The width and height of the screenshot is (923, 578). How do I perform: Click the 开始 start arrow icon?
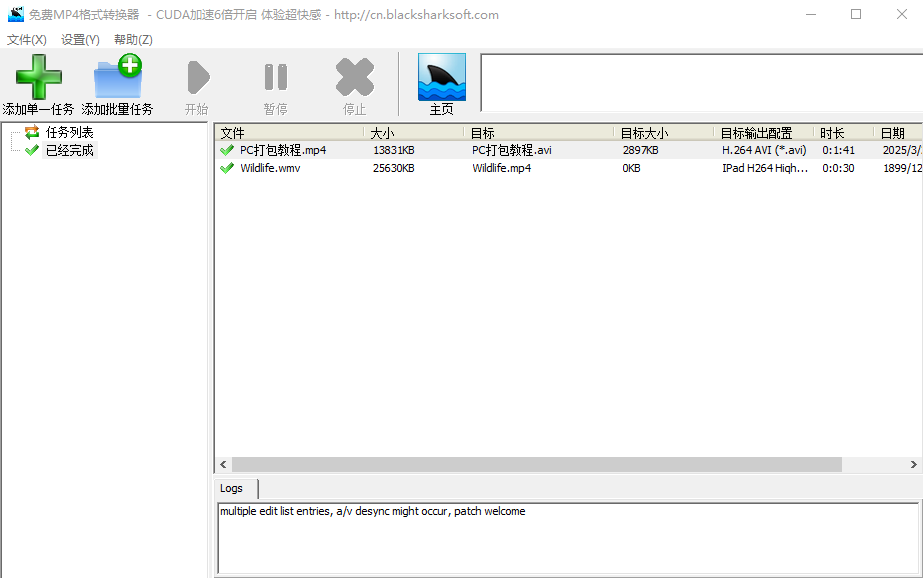click(x=198, y=77)
